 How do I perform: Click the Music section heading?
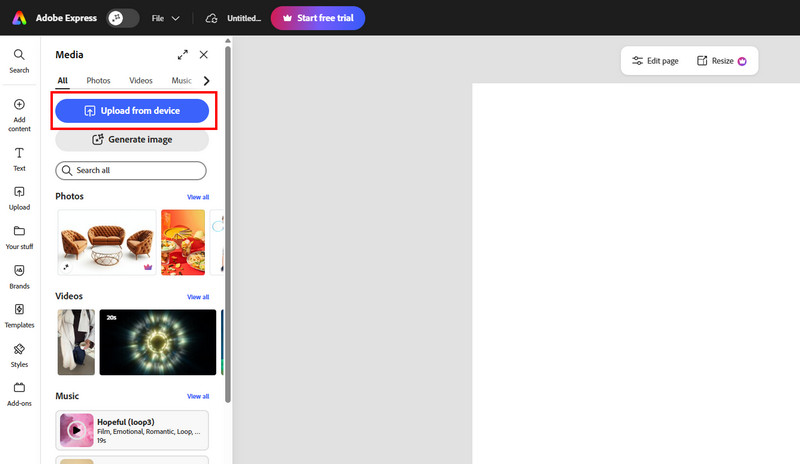click(67, 396)
